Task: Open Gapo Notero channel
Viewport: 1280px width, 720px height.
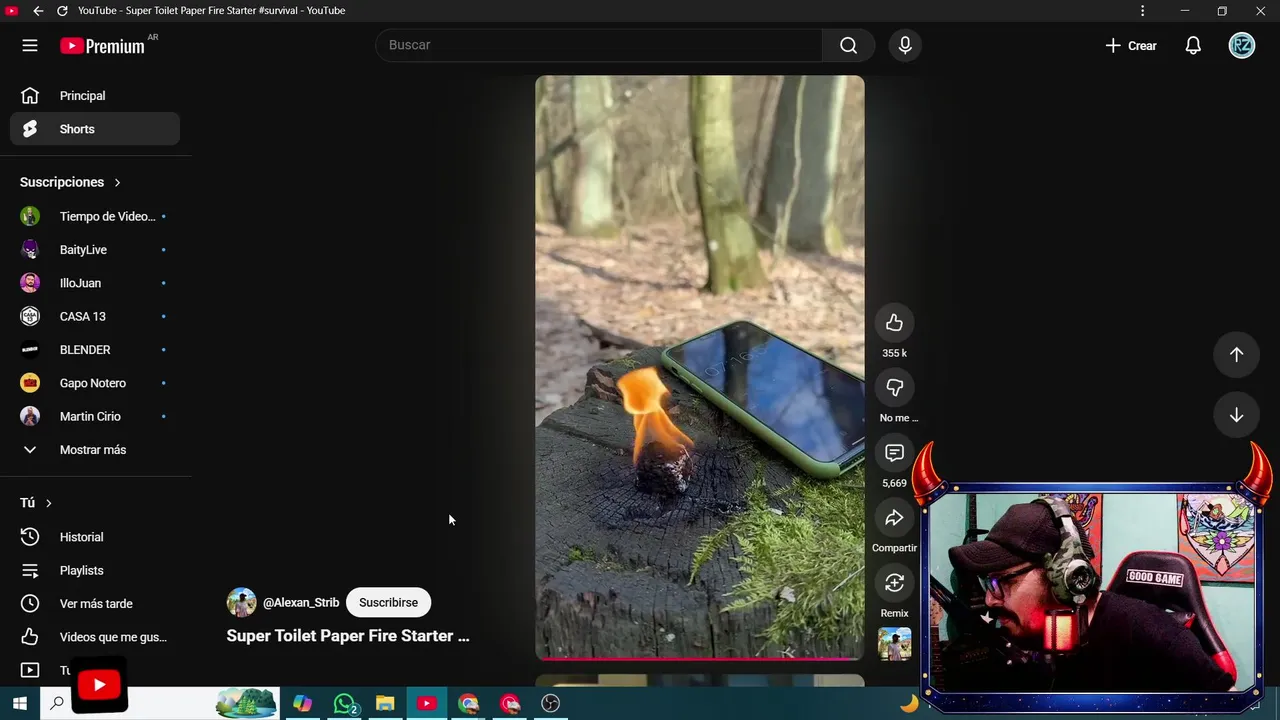Action: [95, 383]
